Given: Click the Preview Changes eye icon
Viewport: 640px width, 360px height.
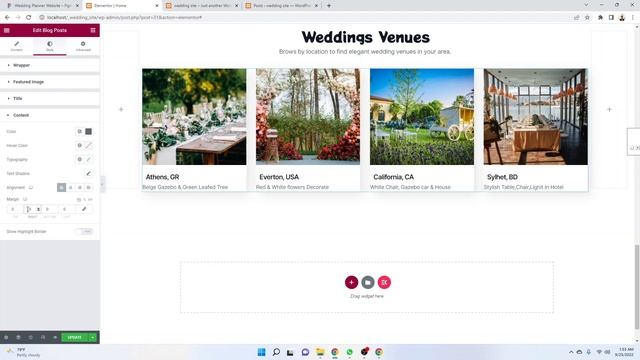Looking at the screenshot, I should (x=55, y=338).
